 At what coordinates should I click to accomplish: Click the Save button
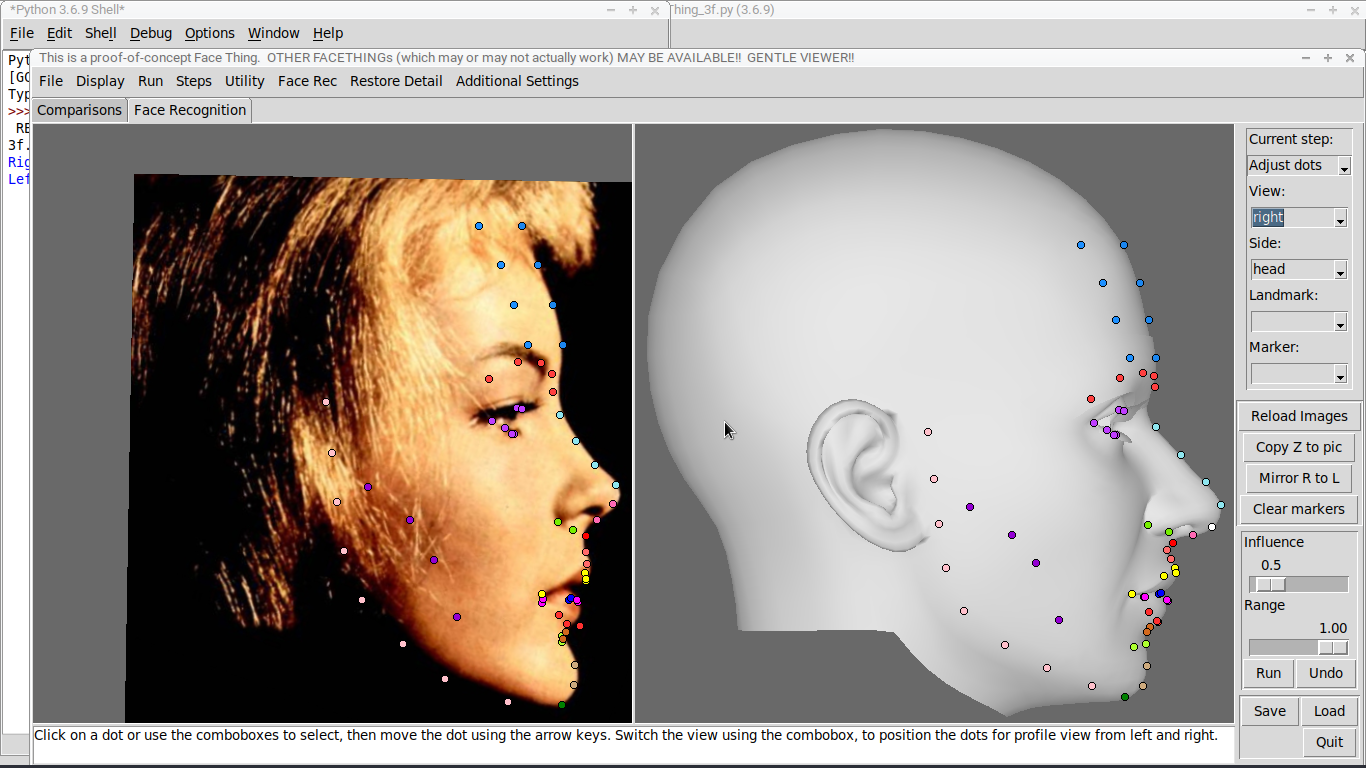(1270, 711)
